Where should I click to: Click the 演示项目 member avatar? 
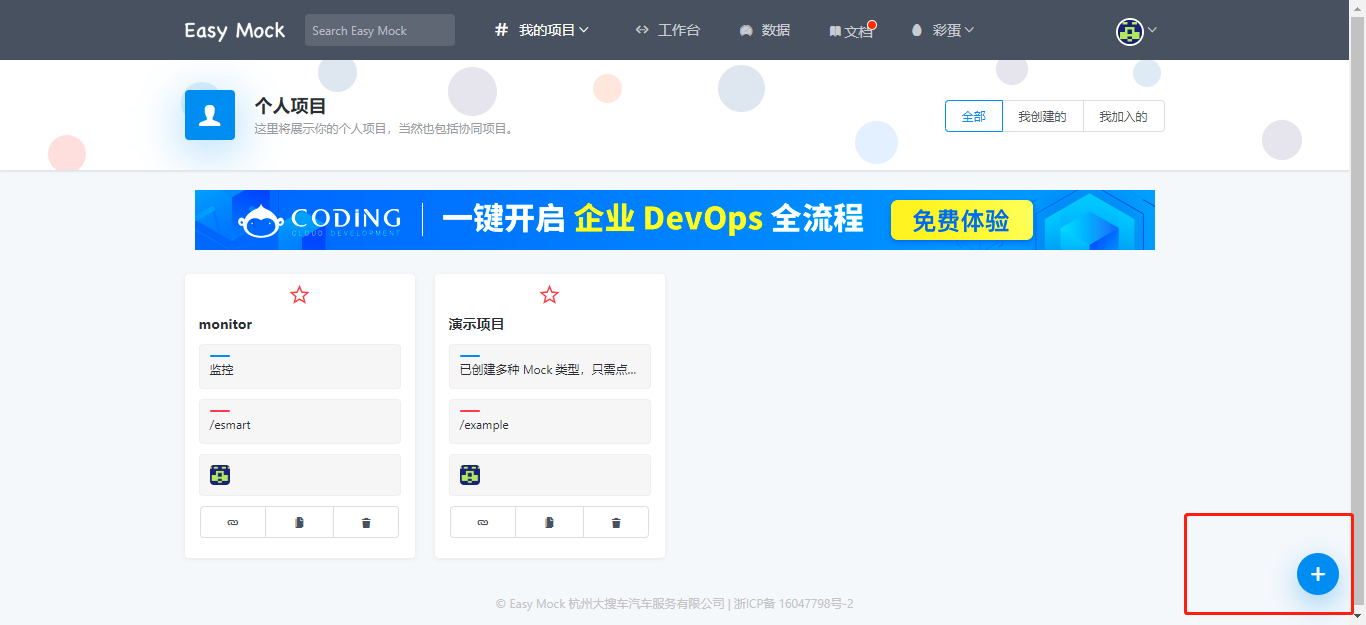click(x=470, y=475)
